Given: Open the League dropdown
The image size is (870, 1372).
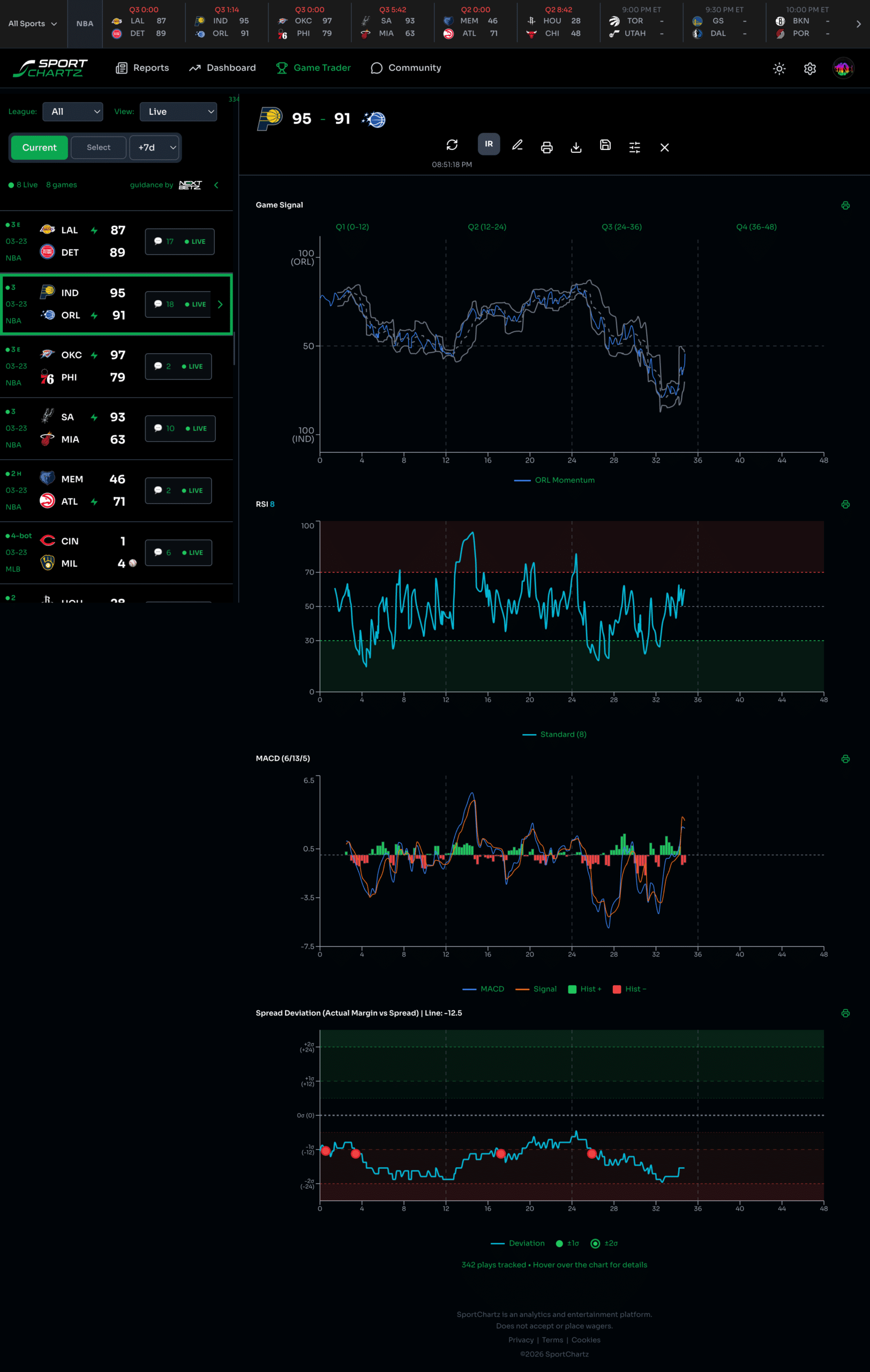Looking at the screenshot, I should (x=72, y=111).
